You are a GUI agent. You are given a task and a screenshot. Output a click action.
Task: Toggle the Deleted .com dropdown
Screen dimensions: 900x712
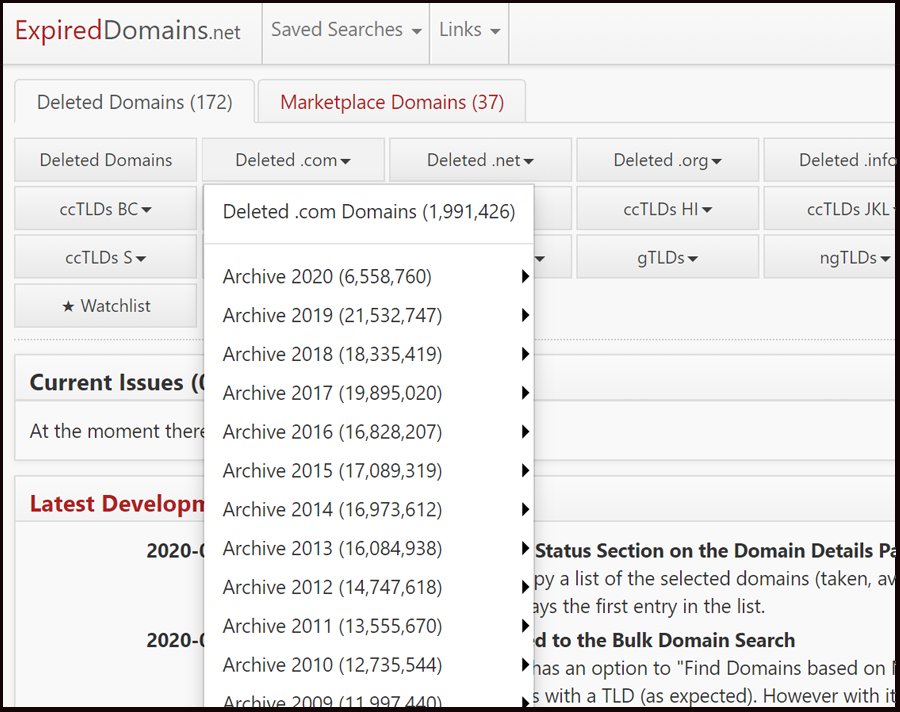pyautogui.click(x=293, y=160)
